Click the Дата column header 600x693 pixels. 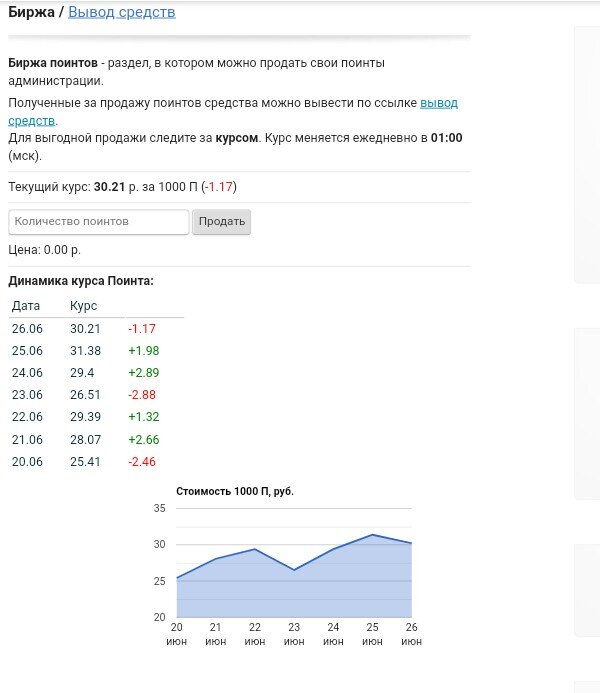click(26, 306)
